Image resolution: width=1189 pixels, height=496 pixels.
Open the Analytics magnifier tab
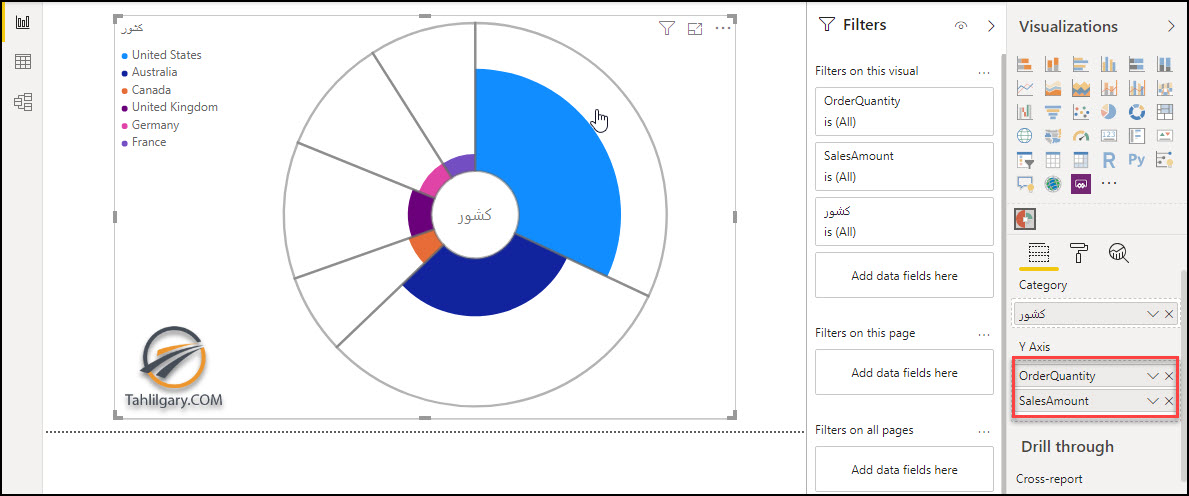[x=1118, y=253]
